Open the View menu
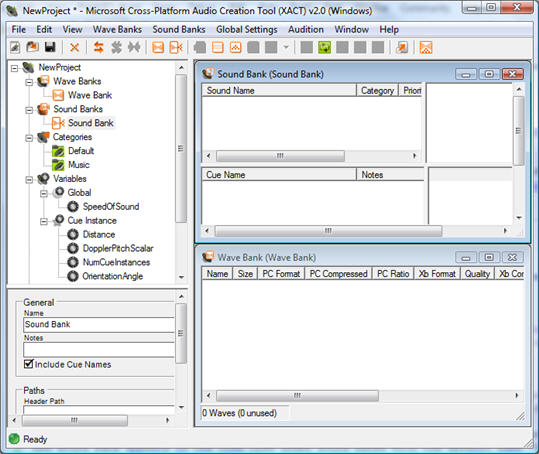 tap(72, 30)
